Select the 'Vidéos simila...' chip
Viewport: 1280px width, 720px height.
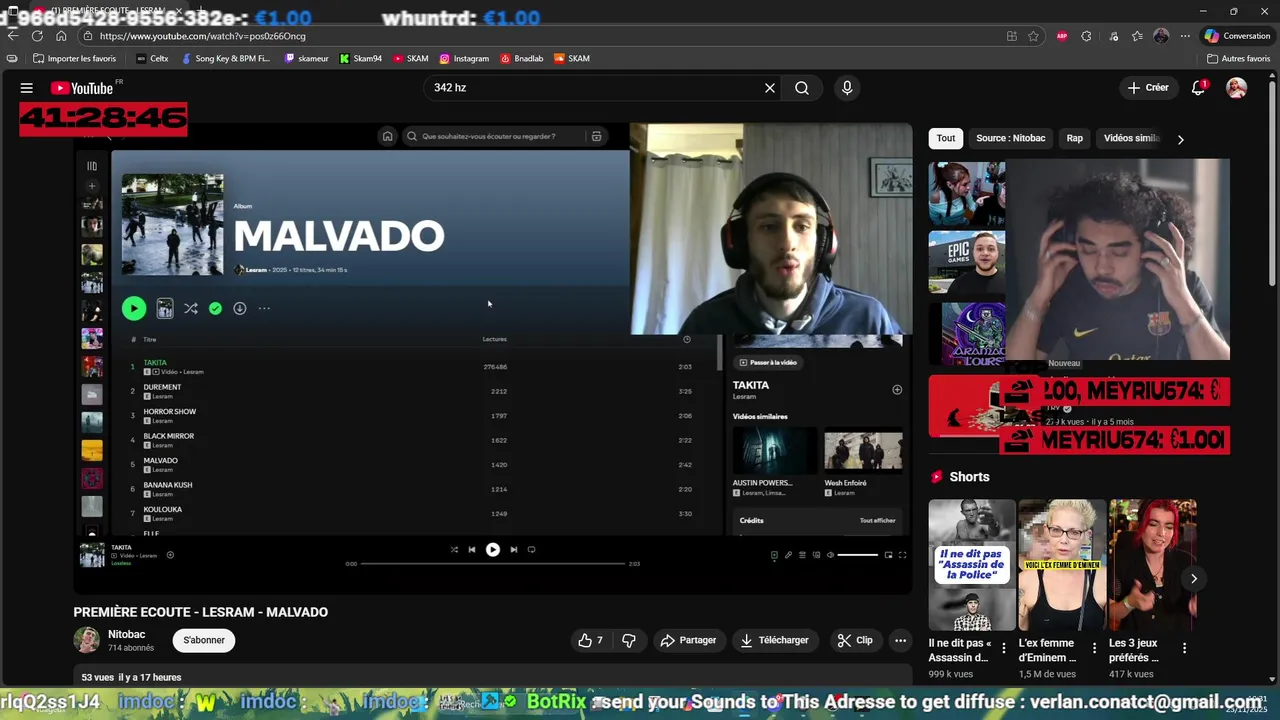pyautogui.click(x=1130, y=138)
